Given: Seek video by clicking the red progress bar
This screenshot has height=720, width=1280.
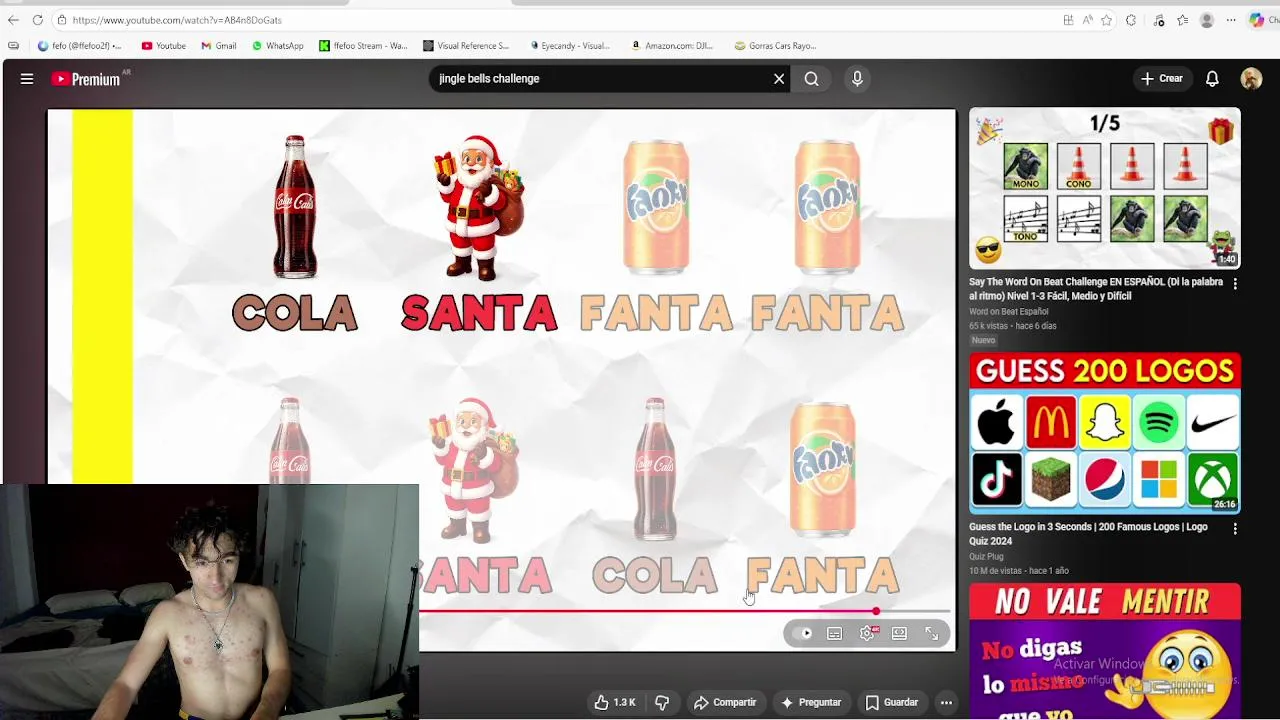Looking at the screenshot, I should [647, 611].
